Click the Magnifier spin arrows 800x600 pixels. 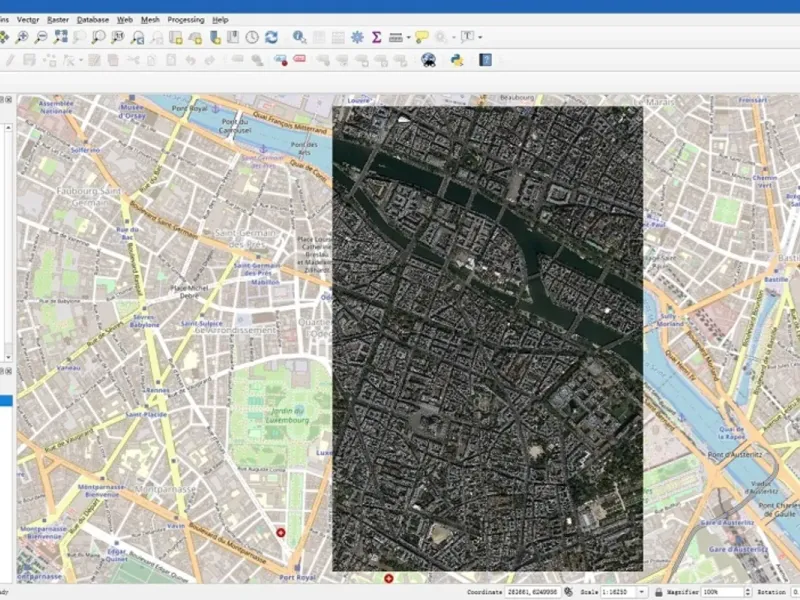[x=747, y=592]
